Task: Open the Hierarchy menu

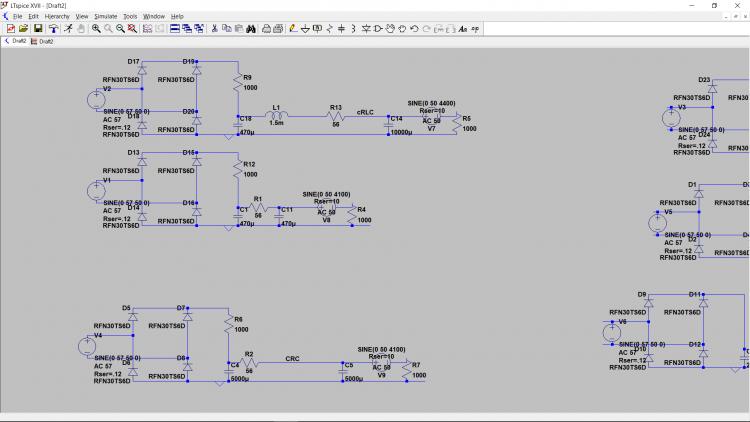Action: pos(57,17)
